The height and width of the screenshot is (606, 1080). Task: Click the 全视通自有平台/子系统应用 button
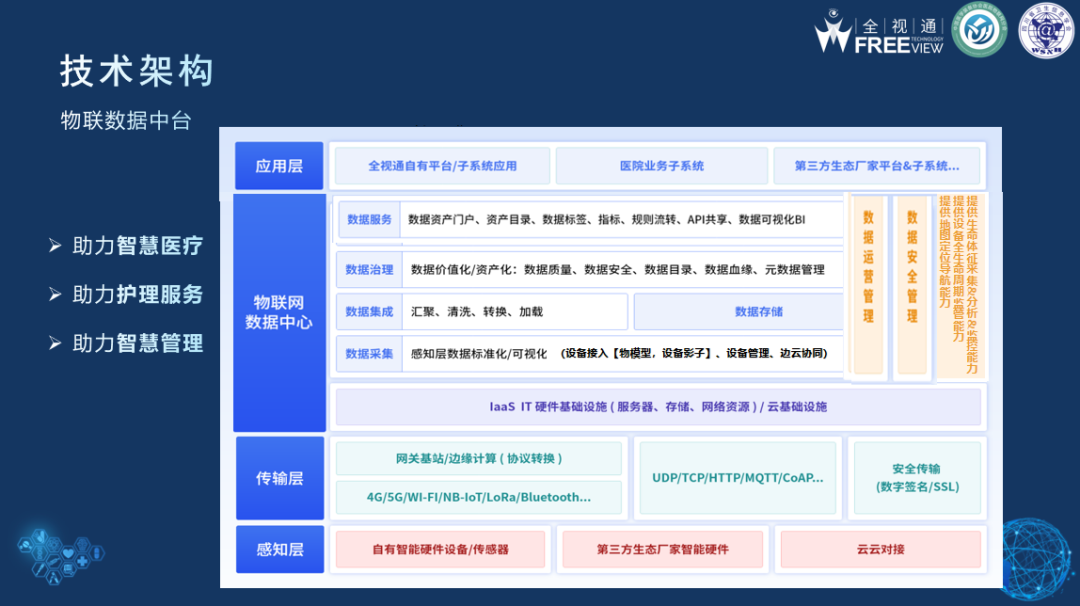443,165
